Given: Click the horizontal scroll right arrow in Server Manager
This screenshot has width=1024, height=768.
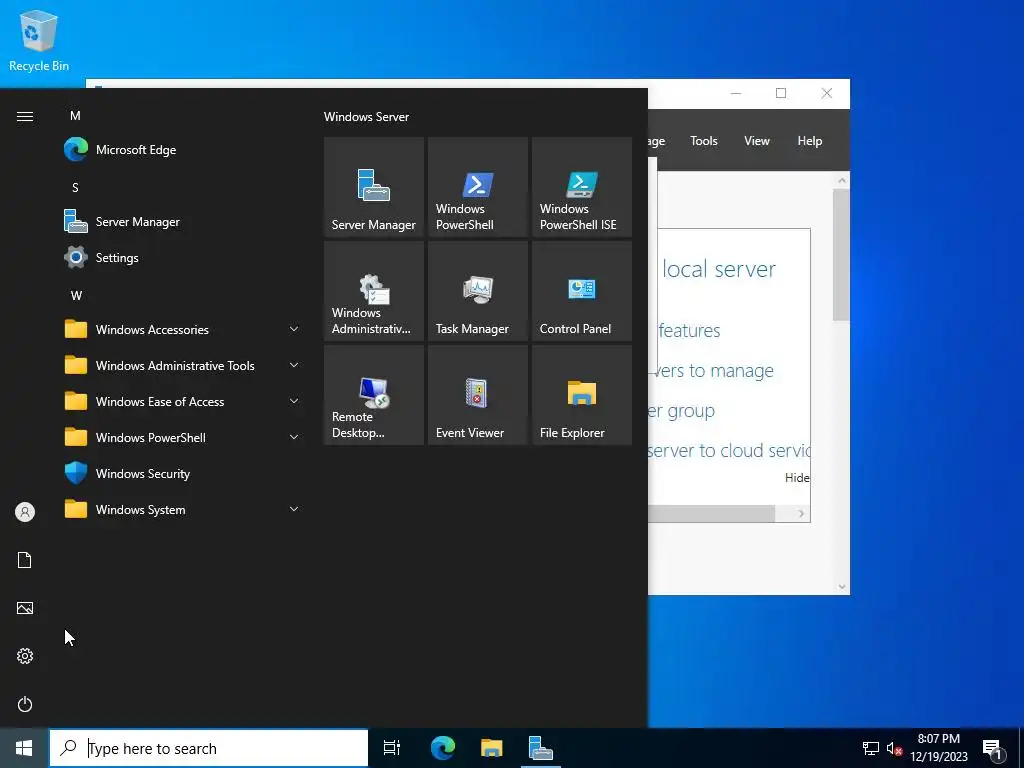Looking at the screenshot, I should tap(801, 513).
